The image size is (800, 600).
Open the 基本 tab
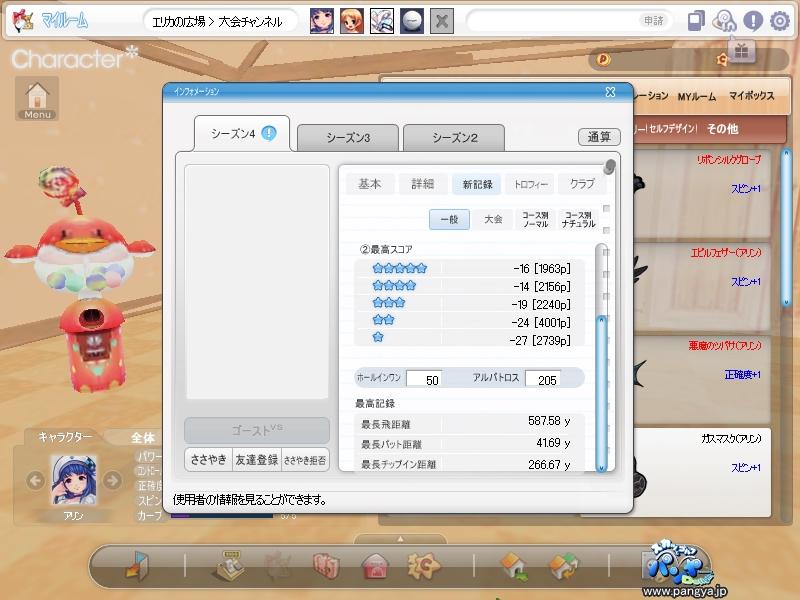tap(370, 184)
